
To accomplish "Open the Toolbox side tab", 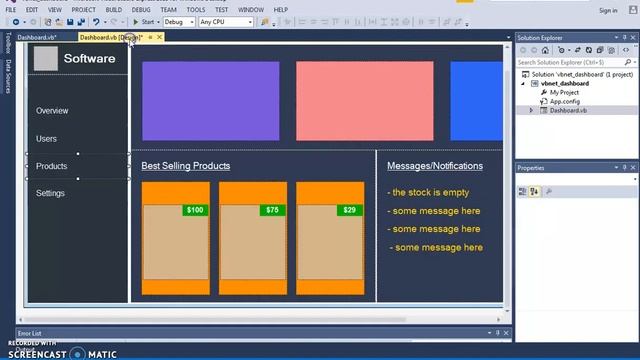I will (8, 43).
